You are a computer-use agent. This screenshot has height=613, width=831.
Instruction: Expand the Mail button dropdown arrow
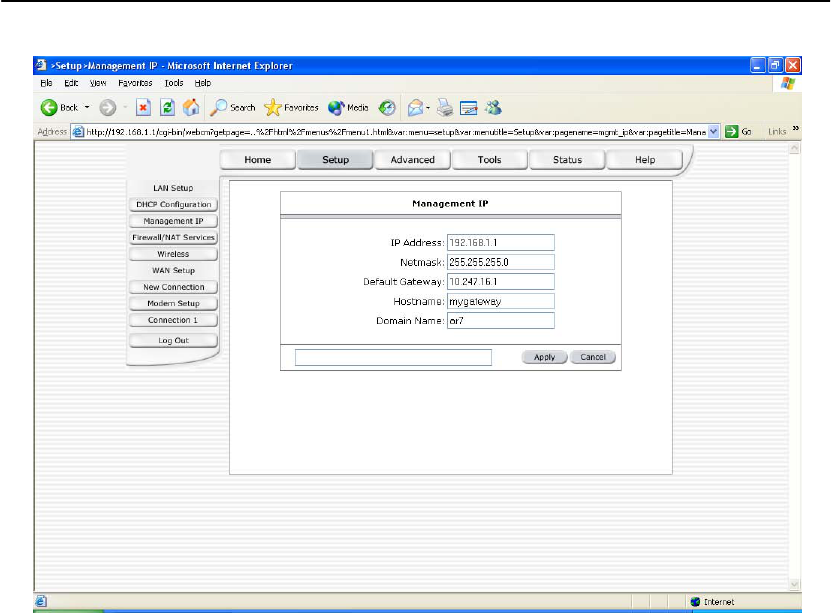[428, 108]
